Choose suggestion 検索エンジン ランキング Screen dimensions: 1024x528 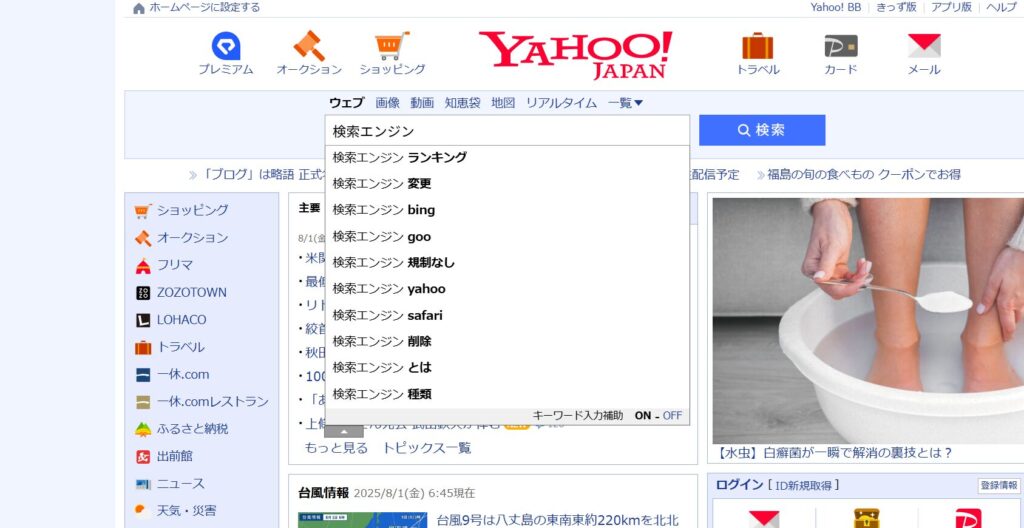[x=507, y=157]
